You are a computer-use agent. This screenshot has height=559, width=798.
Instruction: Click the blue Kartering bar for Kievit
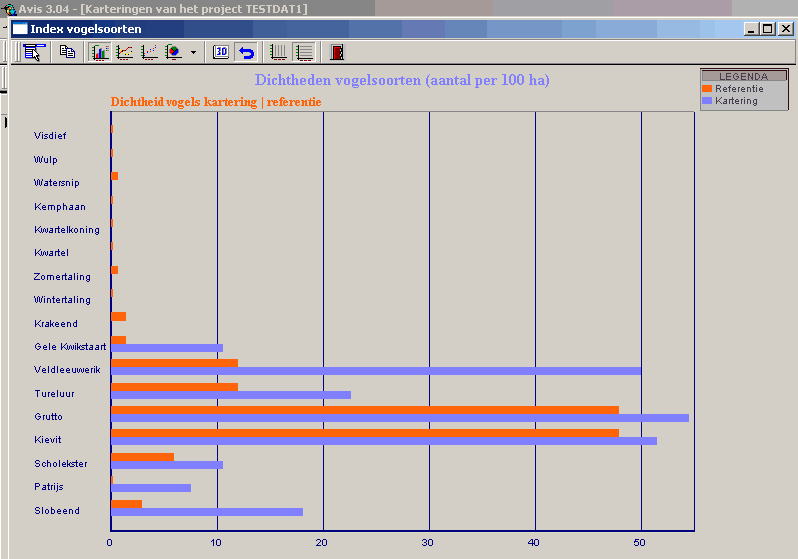point(384,441)
